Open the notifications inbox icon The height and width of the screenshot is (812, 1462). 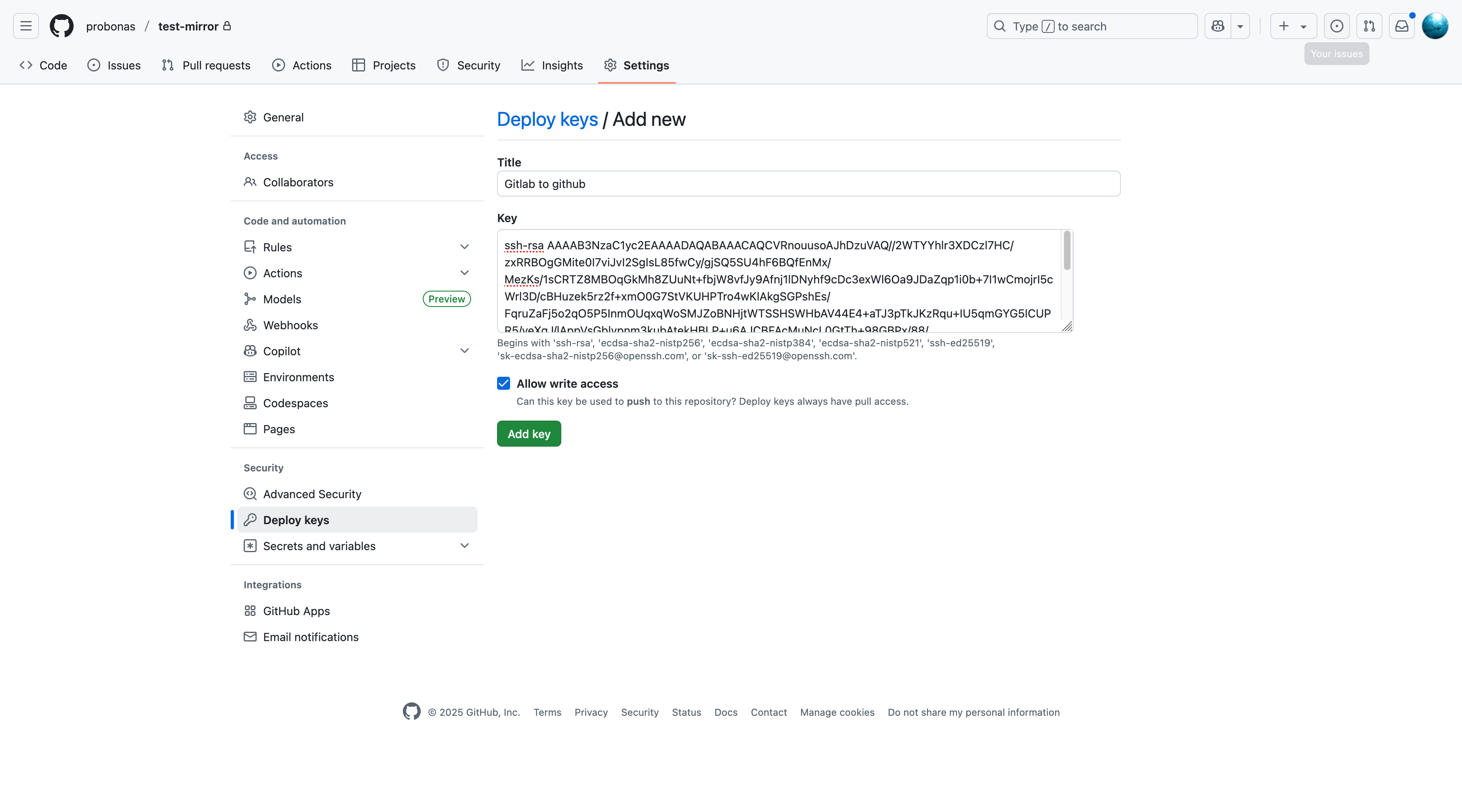point(1402,26)
